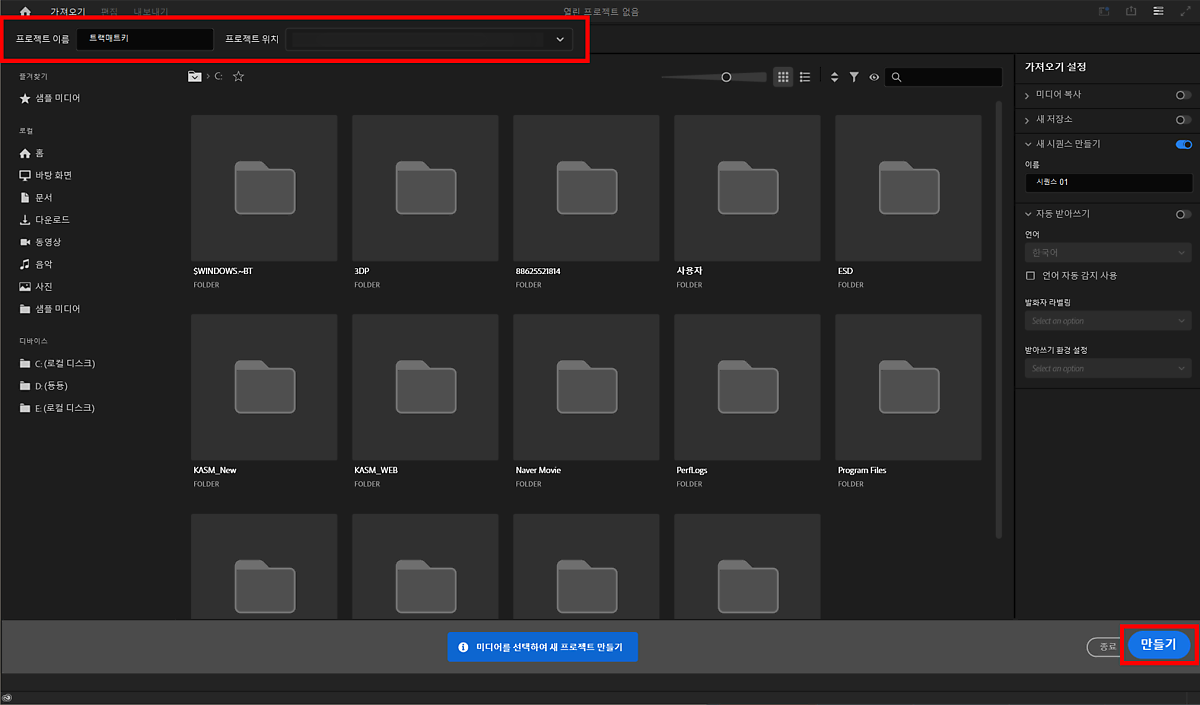Select 다운로드 in the sidebar

[x=52, y=220]
